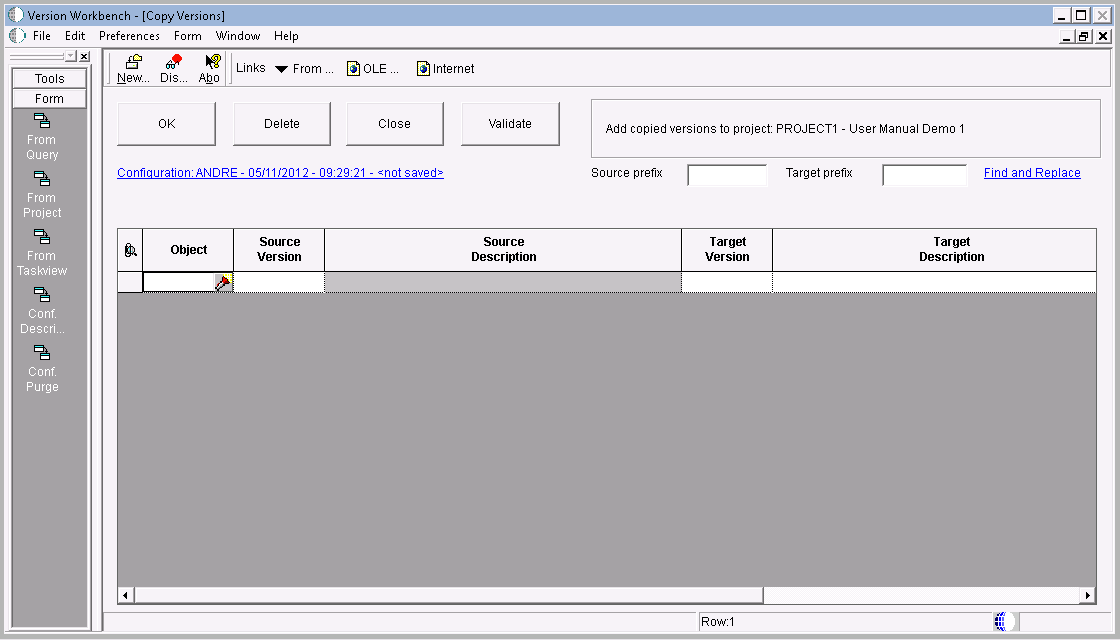
Task: Open the Internet toolbar item
Action: pyautogui.click(x=444, y=68)
